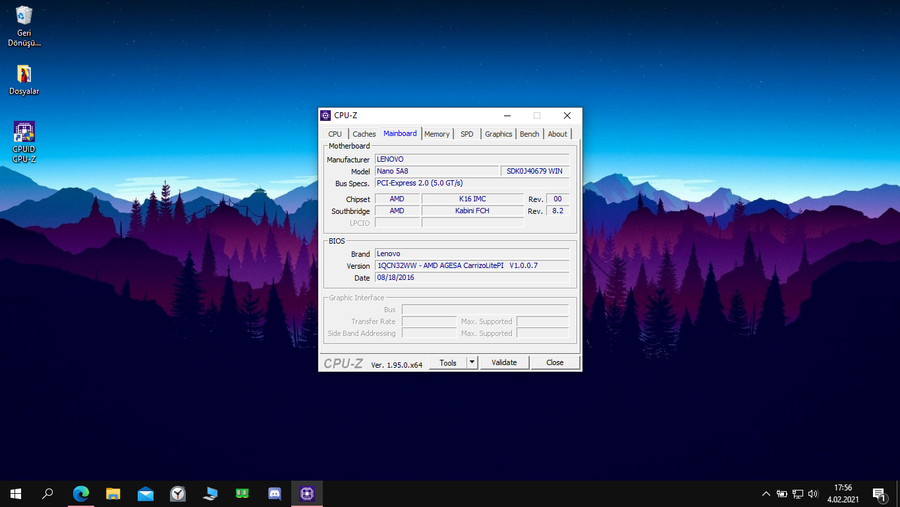Click the CPU-Z title bar app icon
Image resolution: width=900 pixels, height=507 pixels.
(x=325, y=115)
